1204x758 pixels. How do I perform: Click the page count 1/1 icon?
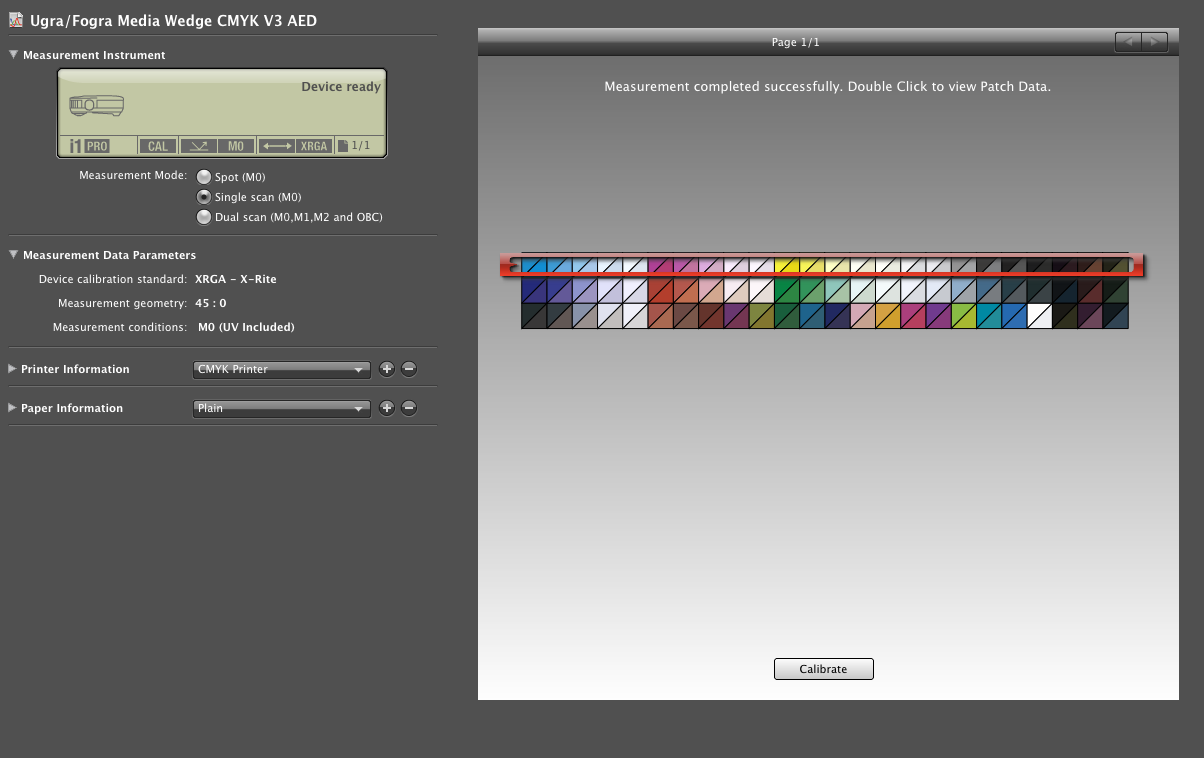point(355,146)
